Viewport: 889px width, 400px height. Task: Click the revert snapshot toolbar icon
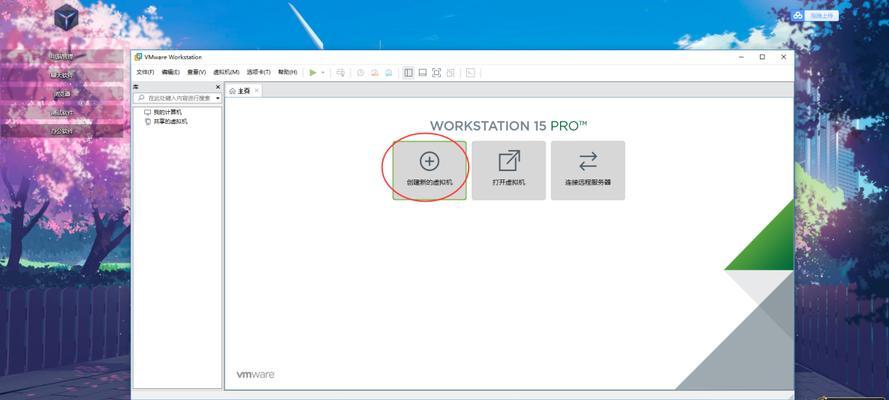point(374,73)
